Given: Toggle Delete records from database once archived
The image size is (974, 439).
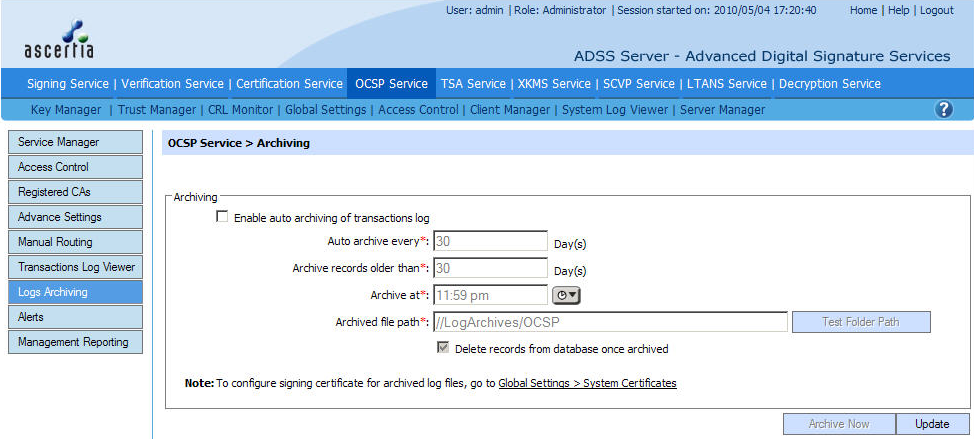Looking at the screenshot, I should point(443,349).
